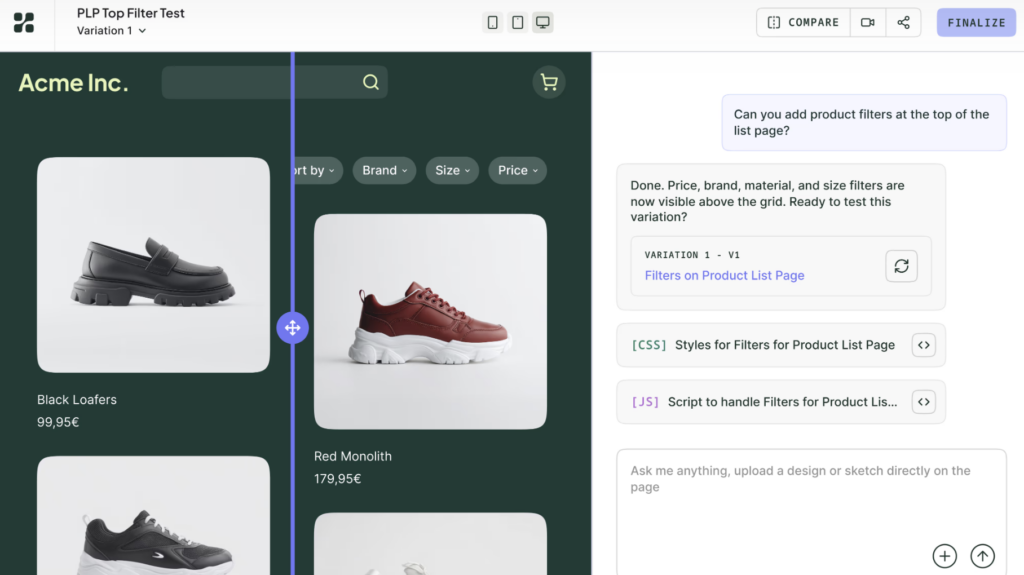1024x575 pixels.
Task: Expand the Variation 1 dropdown
Action: pos(111,31)
